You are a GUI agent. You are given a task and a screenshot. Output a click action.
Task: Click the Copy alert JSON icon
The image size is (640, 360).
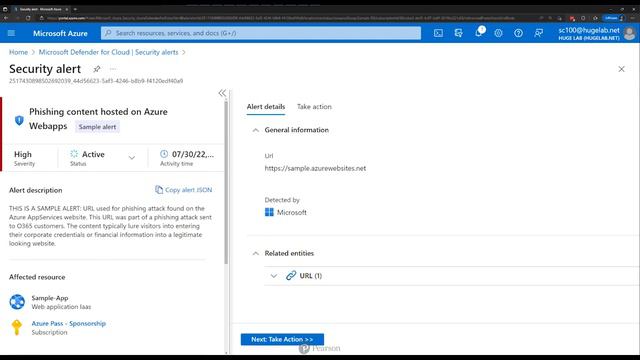(x=159, y=190)
